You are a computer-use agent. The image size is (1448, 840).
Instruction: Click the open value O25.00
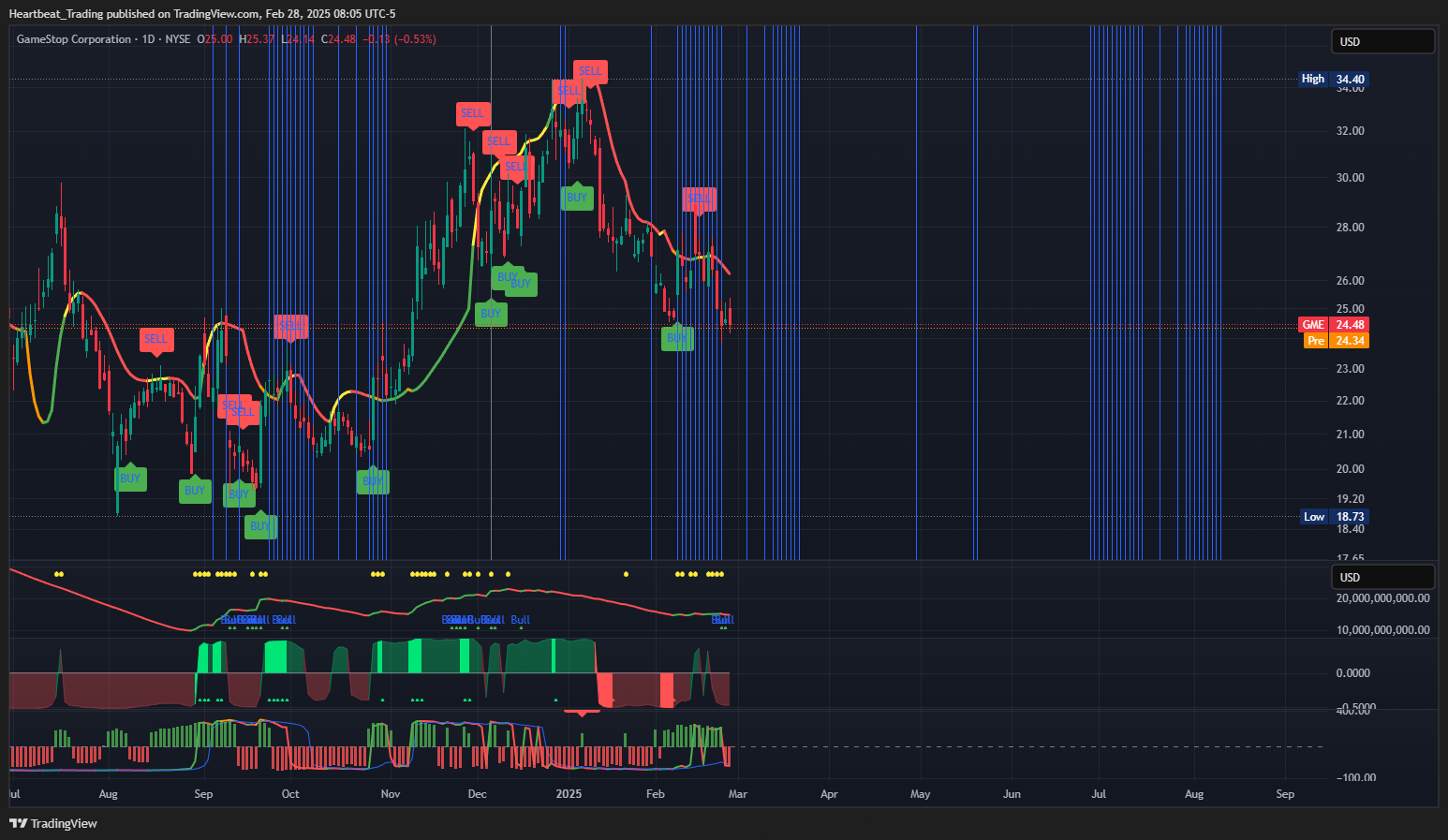click(x=214, y=39)
